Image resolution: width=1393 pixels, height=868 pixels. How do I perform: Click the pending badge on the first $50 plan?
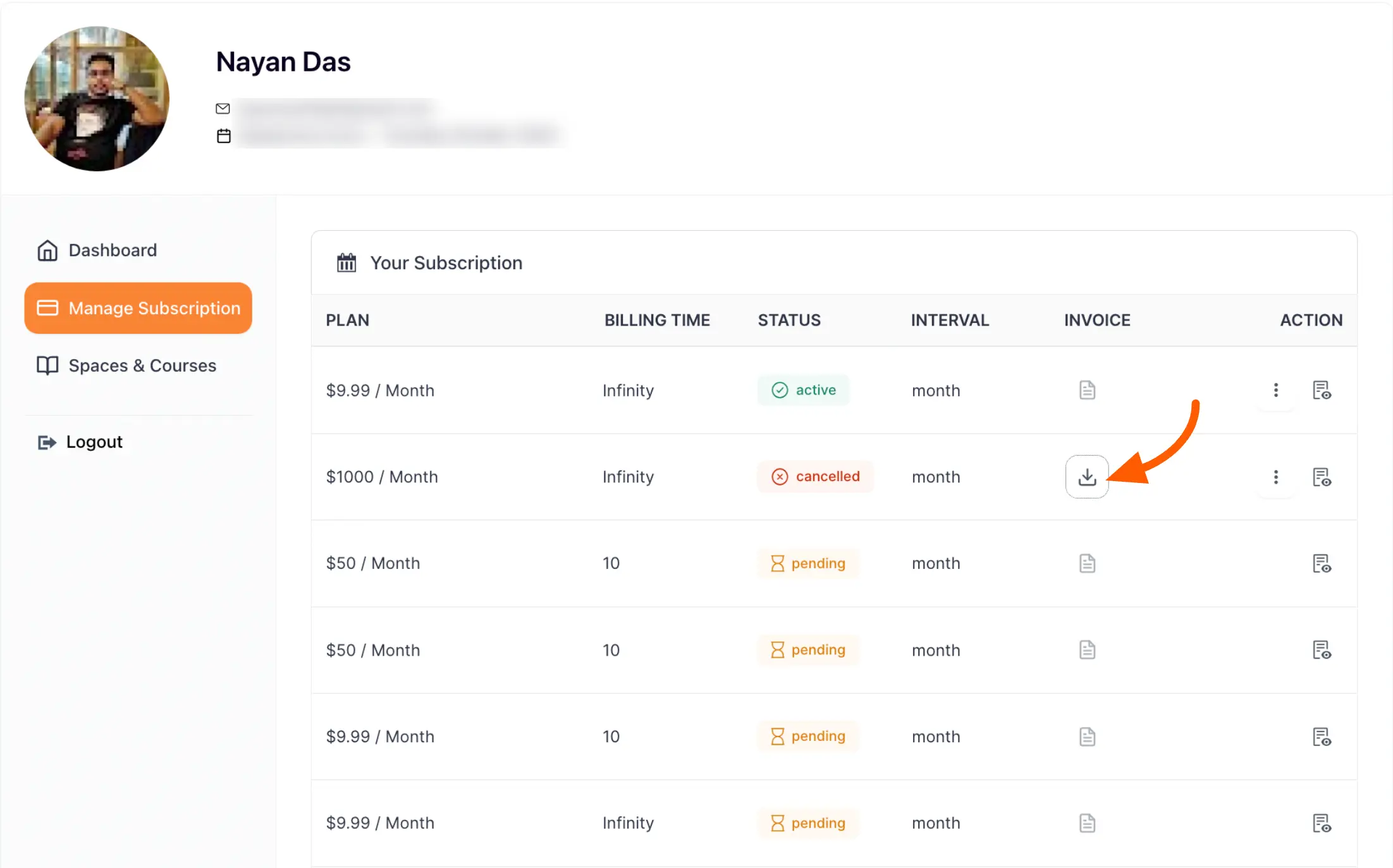pyautogui.click(x=808, y=563)
